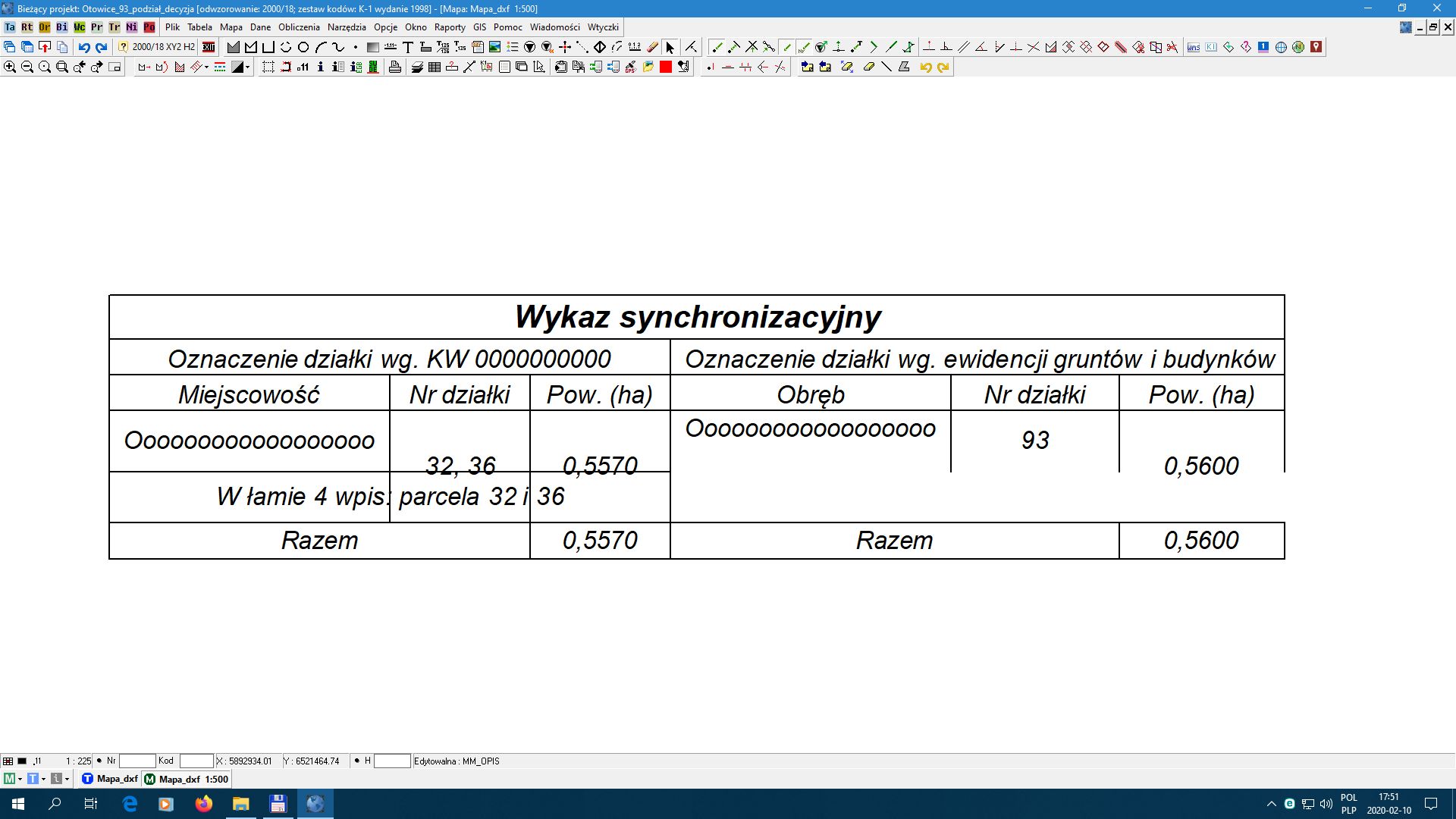This screenshot has height=819, width=1456.
Task: Open the WMS layer tool
Action: [1194, 47]
